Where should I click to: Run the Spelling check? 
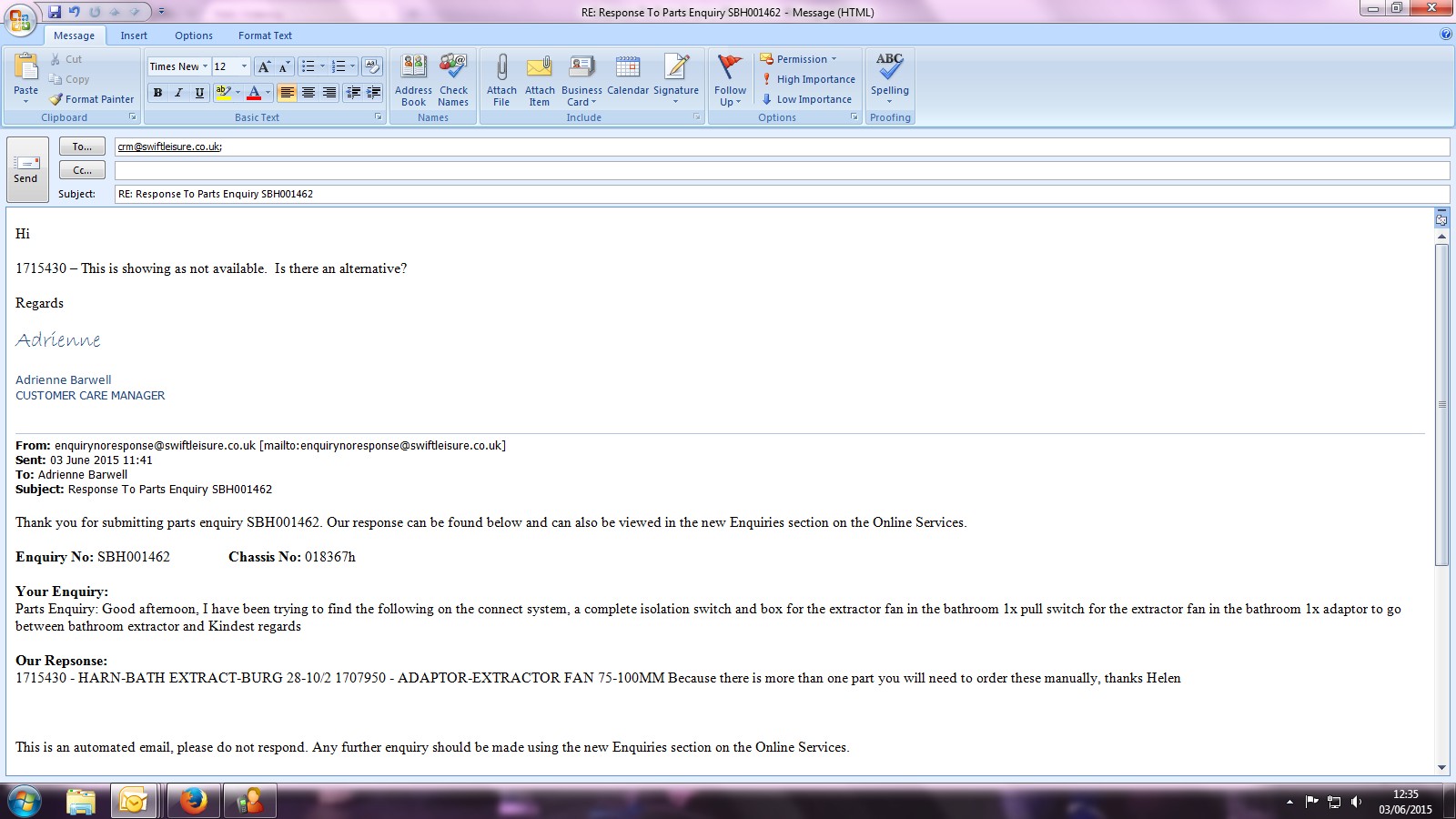(889, 68)
